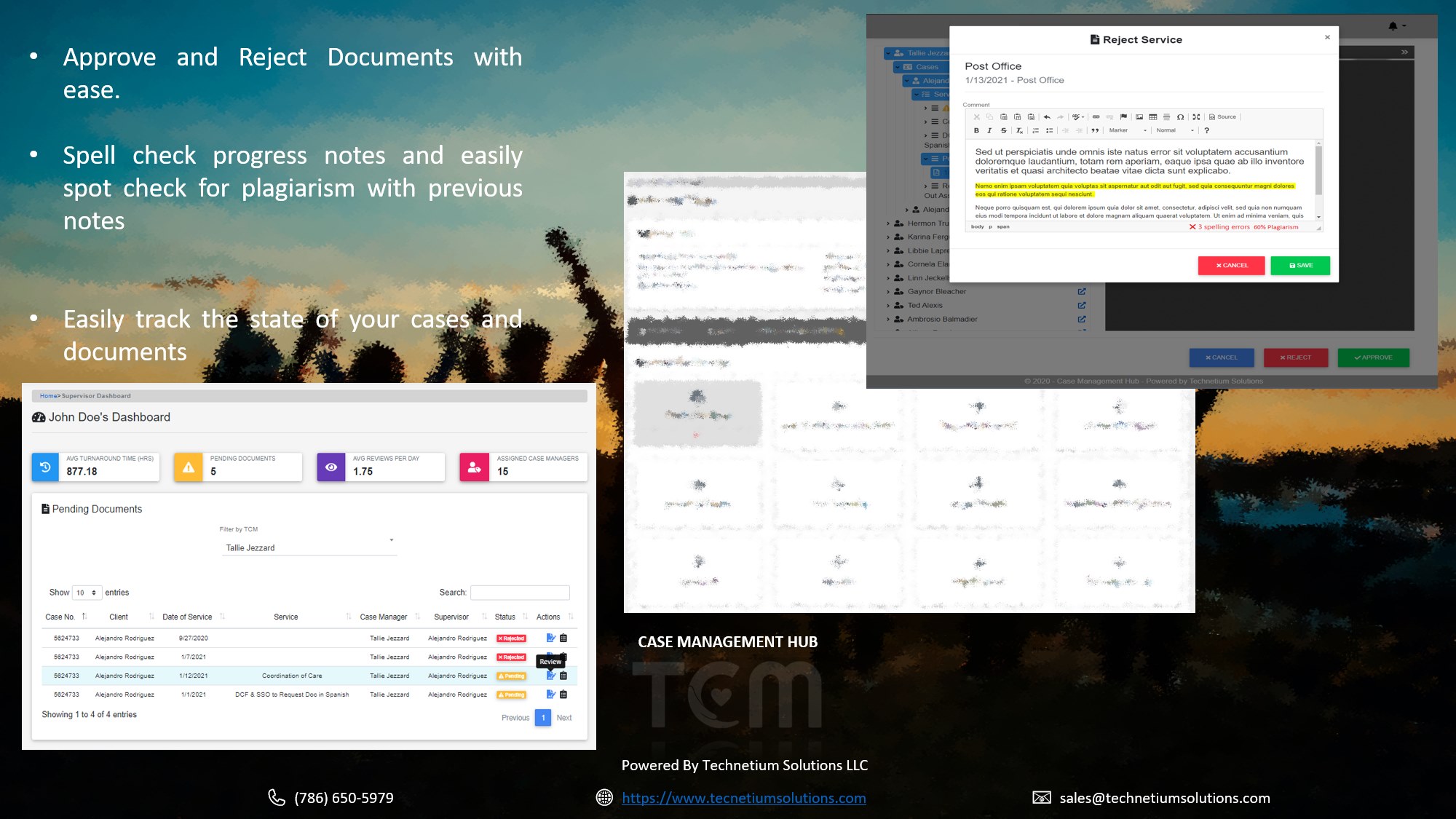This screenshot has width=1456, height=819.
Task: Click the Remove Format icon
Action: (x=1019, y=131)
